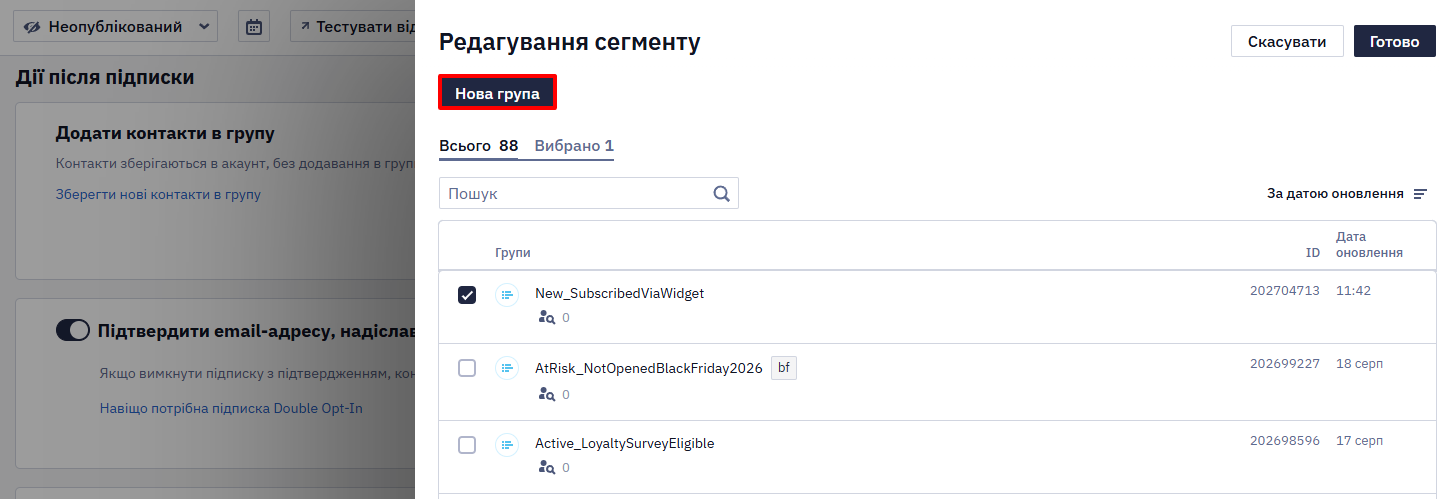Image resolution: width=1440 pixels, height=499 pixels.
Task: Click contacts count icon under New_SubscribedViaWidget
Action: pyautogui.click(x=546, y=318)
